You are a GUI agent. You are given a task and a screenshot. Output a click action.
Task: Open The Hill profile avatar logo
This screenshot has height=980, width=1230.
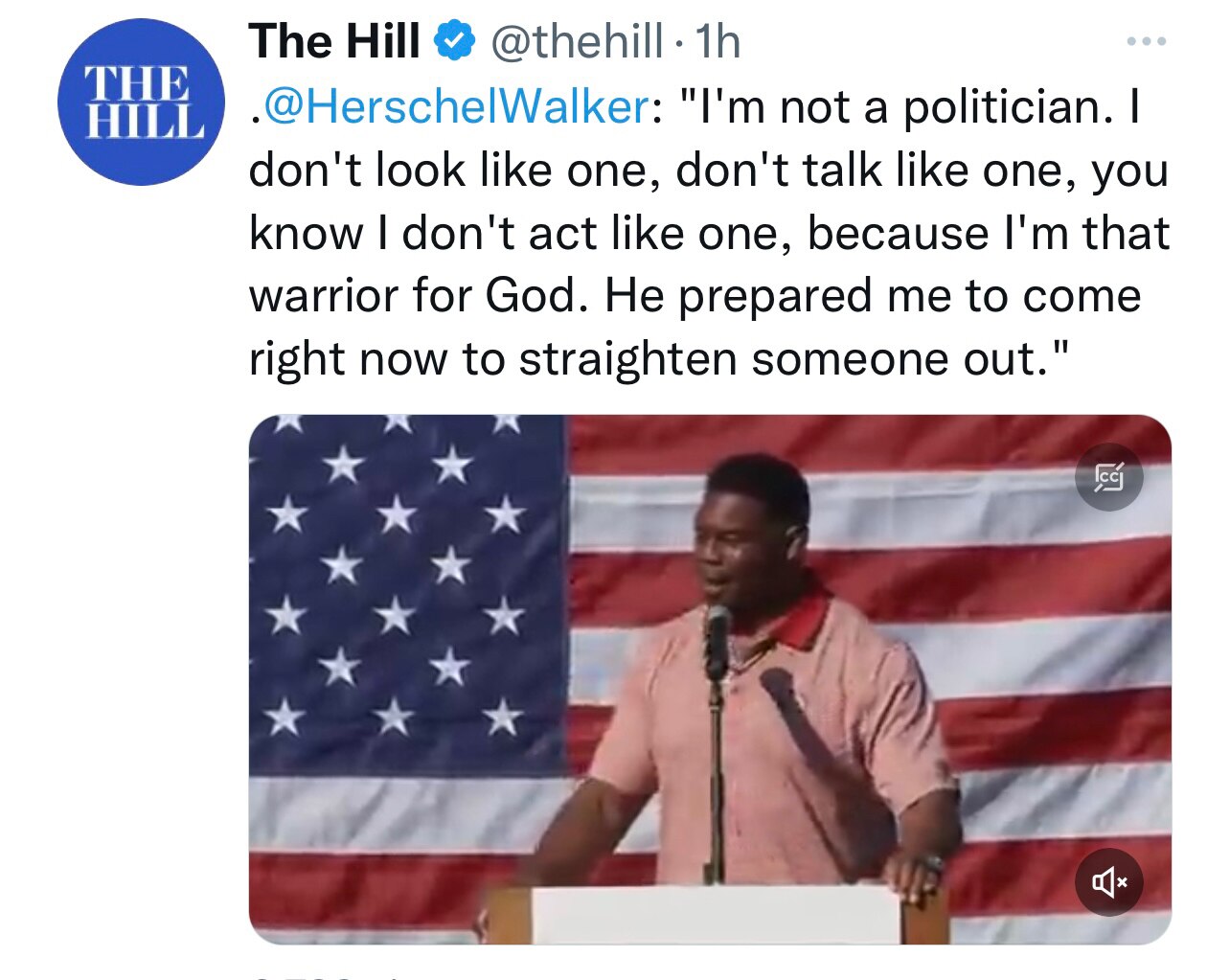tap(140, 102)
